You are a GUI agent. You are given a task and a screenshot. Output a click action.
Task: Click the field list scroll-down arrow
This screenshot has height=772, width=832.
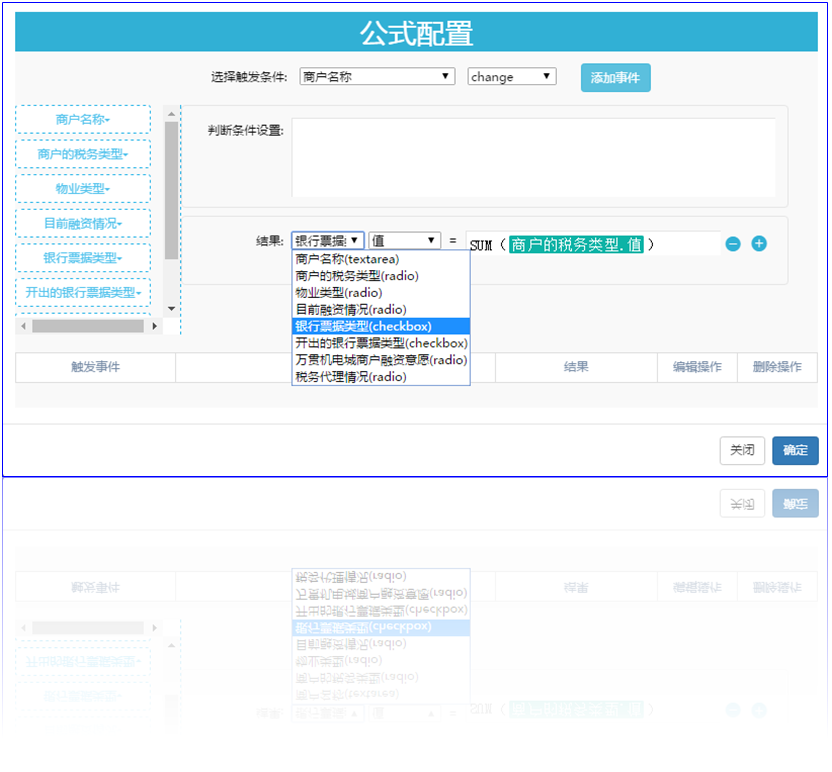(171, 309)
